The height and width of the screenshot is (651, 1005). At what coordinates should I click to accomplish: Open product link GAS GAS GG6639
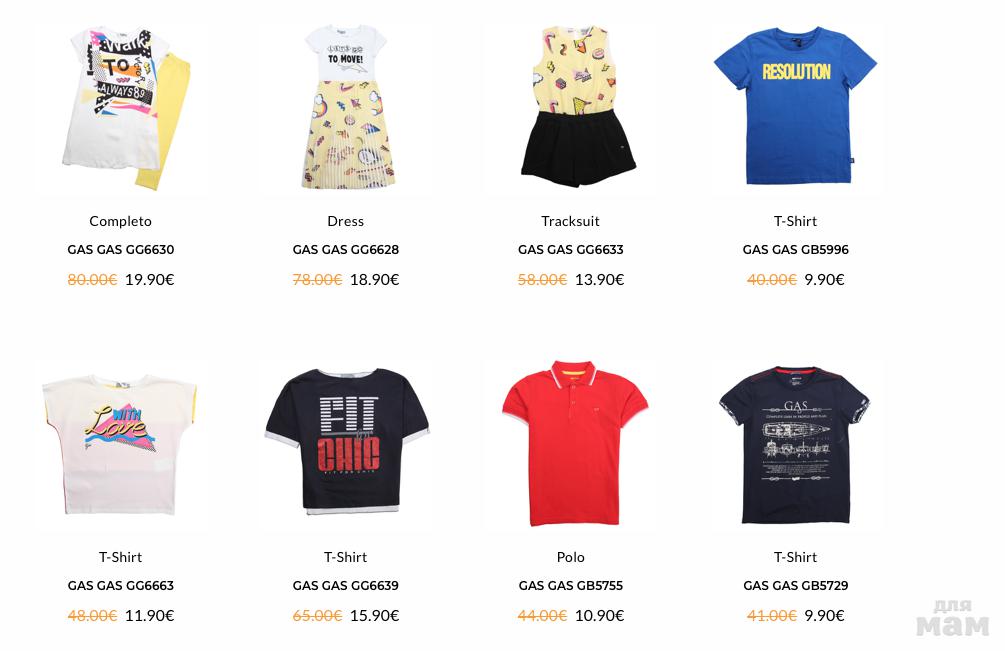345,586
